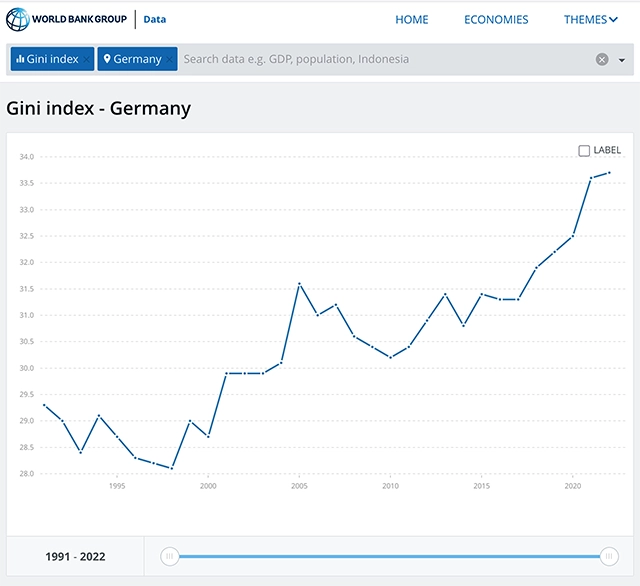Click the 2005 peak data point
This screenshot has width=640, height=586.
[x=300, y=284]
